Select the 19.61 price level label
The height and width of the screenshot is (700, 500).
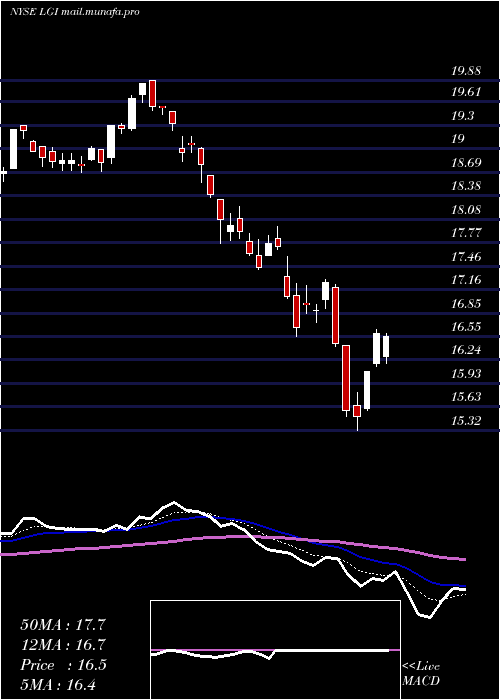point(466,92)
